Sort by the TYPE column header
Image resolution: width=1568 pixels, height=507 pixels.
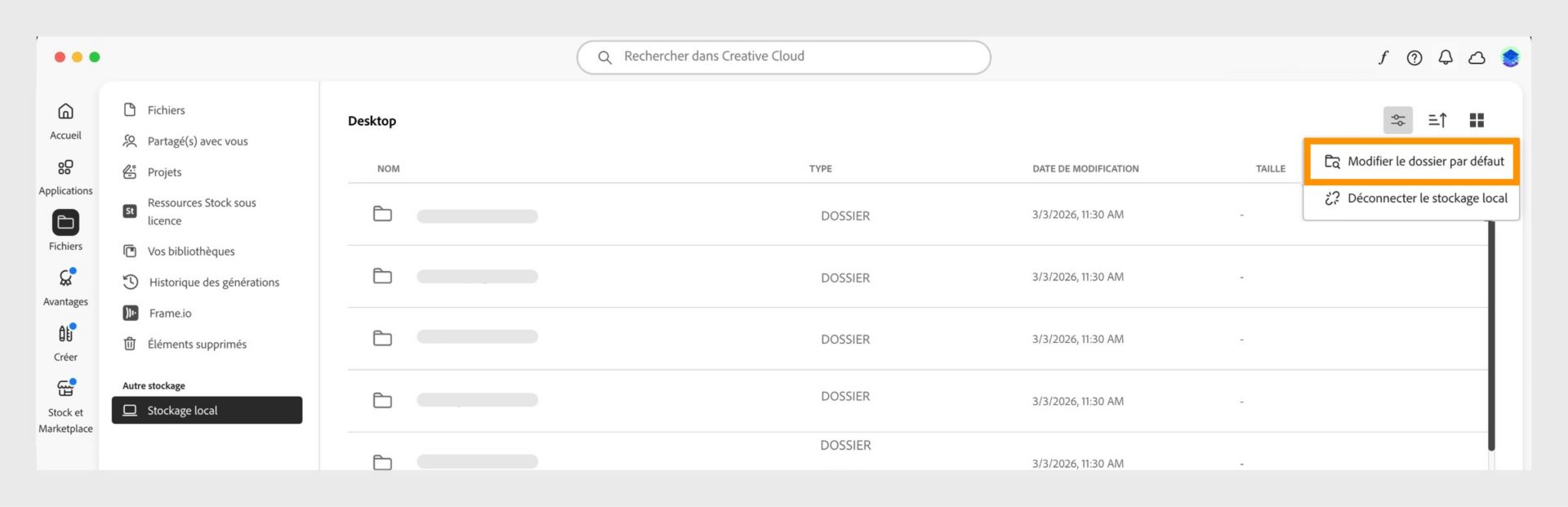click(x=820, y=169)
